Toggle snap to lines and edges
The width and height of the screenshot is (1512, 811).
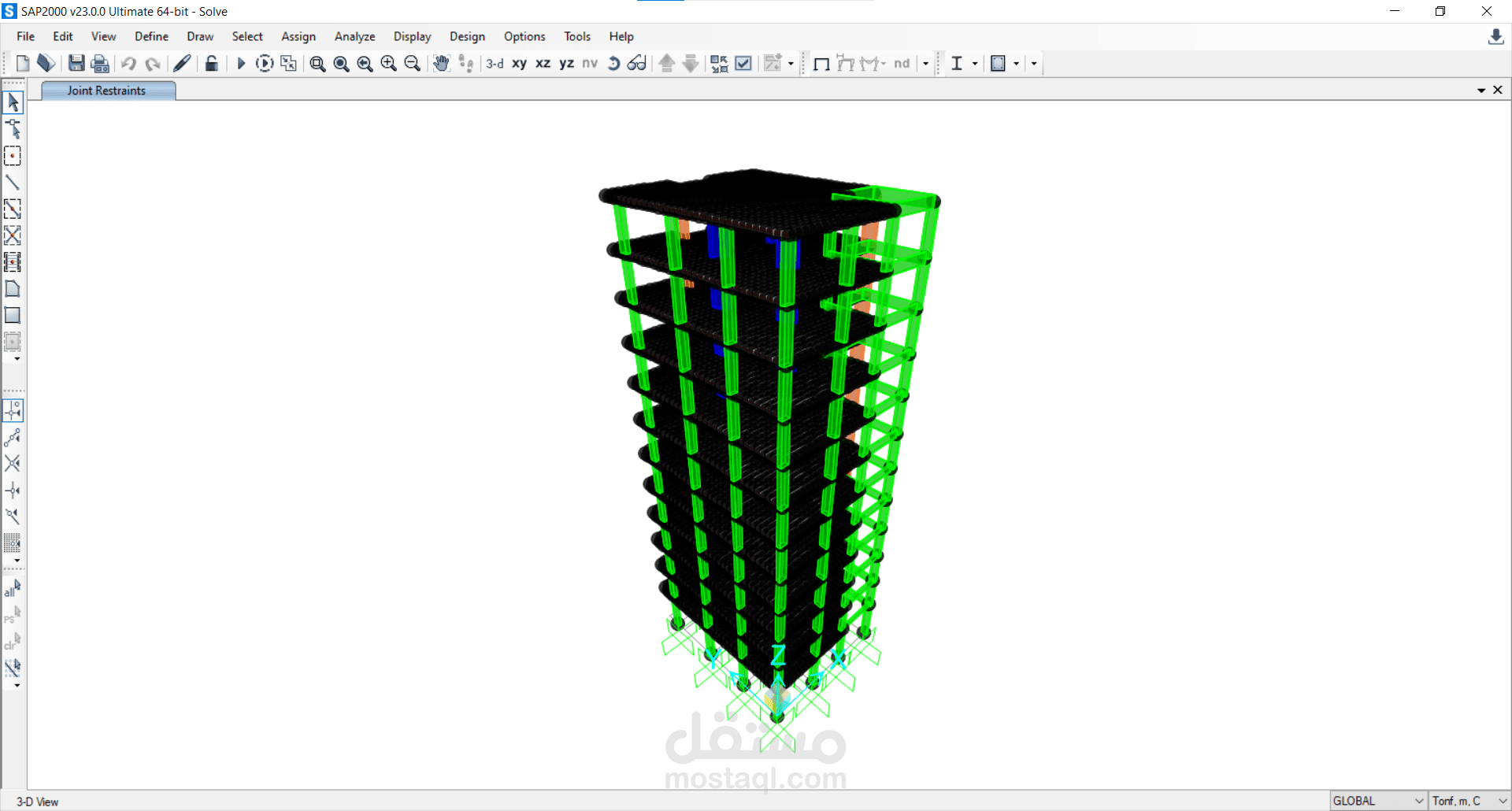coord(13,517)
